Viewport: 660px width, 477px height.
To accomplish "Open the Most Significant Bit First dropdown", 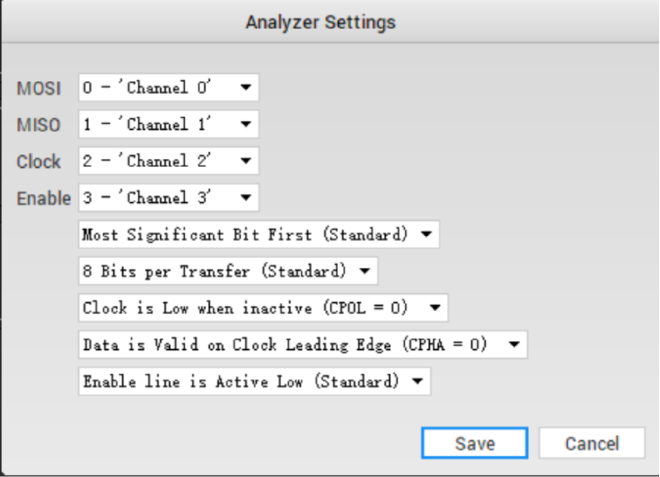I will coord(258,235).
